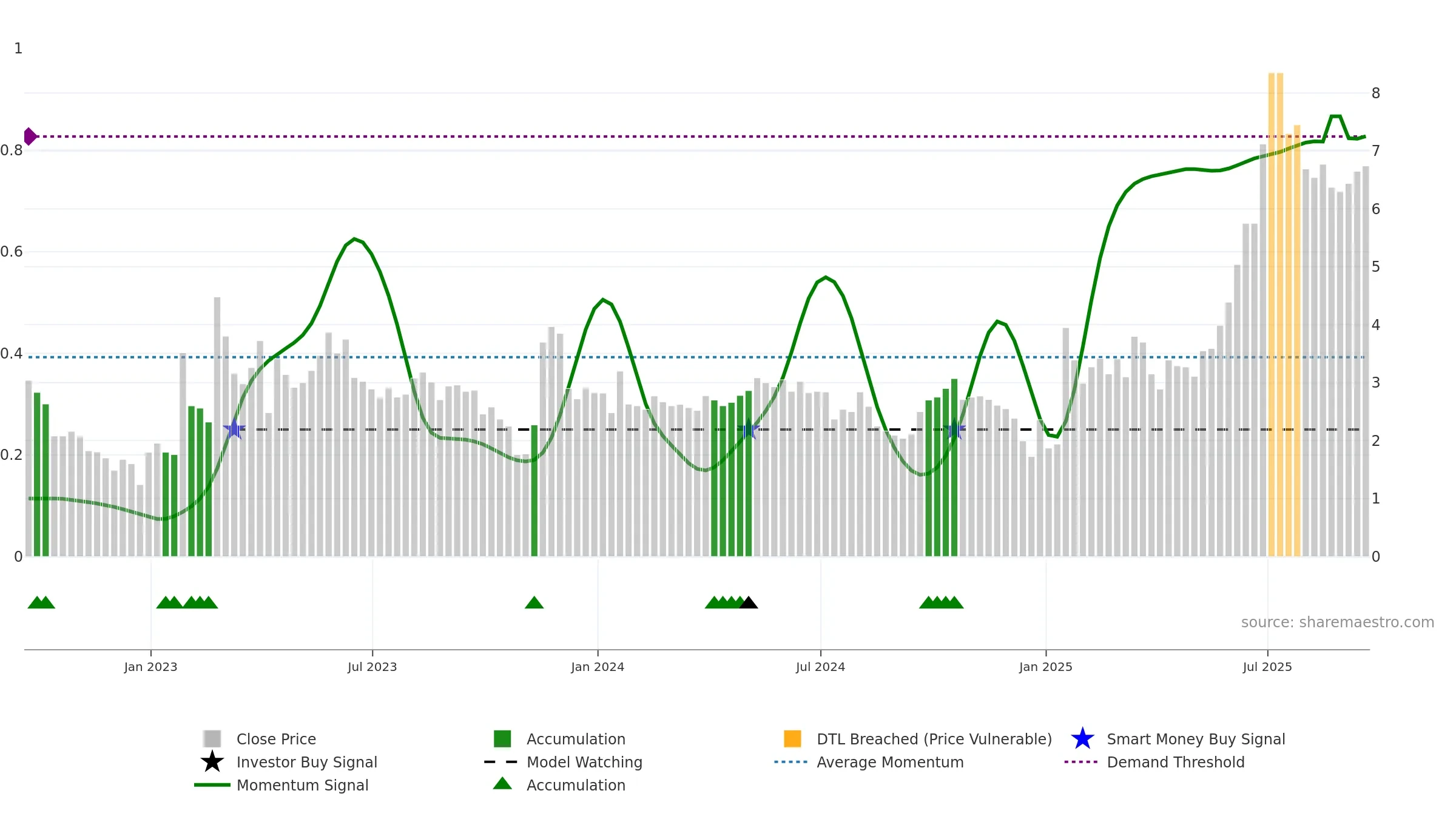Click the Jul 2025 axis label
Viewport: 1456px width, 819px height.
pos(1267,667)
